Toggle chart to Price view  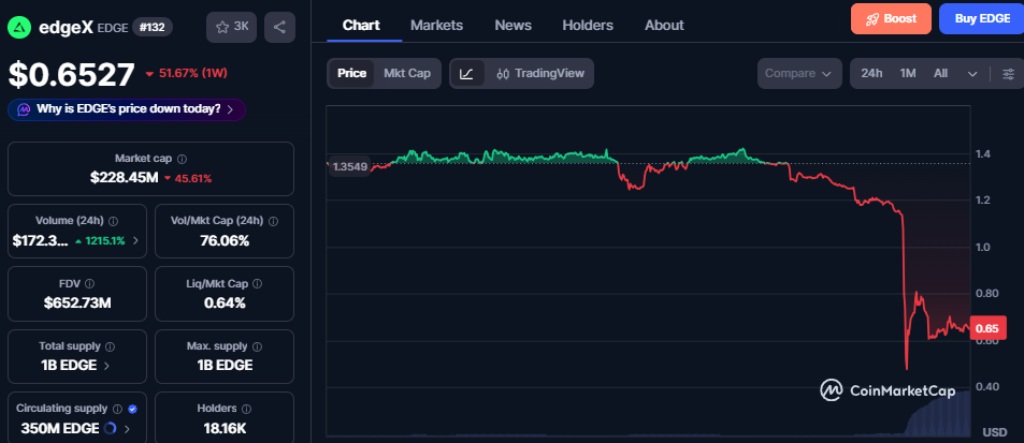click(x=351, y=73)
